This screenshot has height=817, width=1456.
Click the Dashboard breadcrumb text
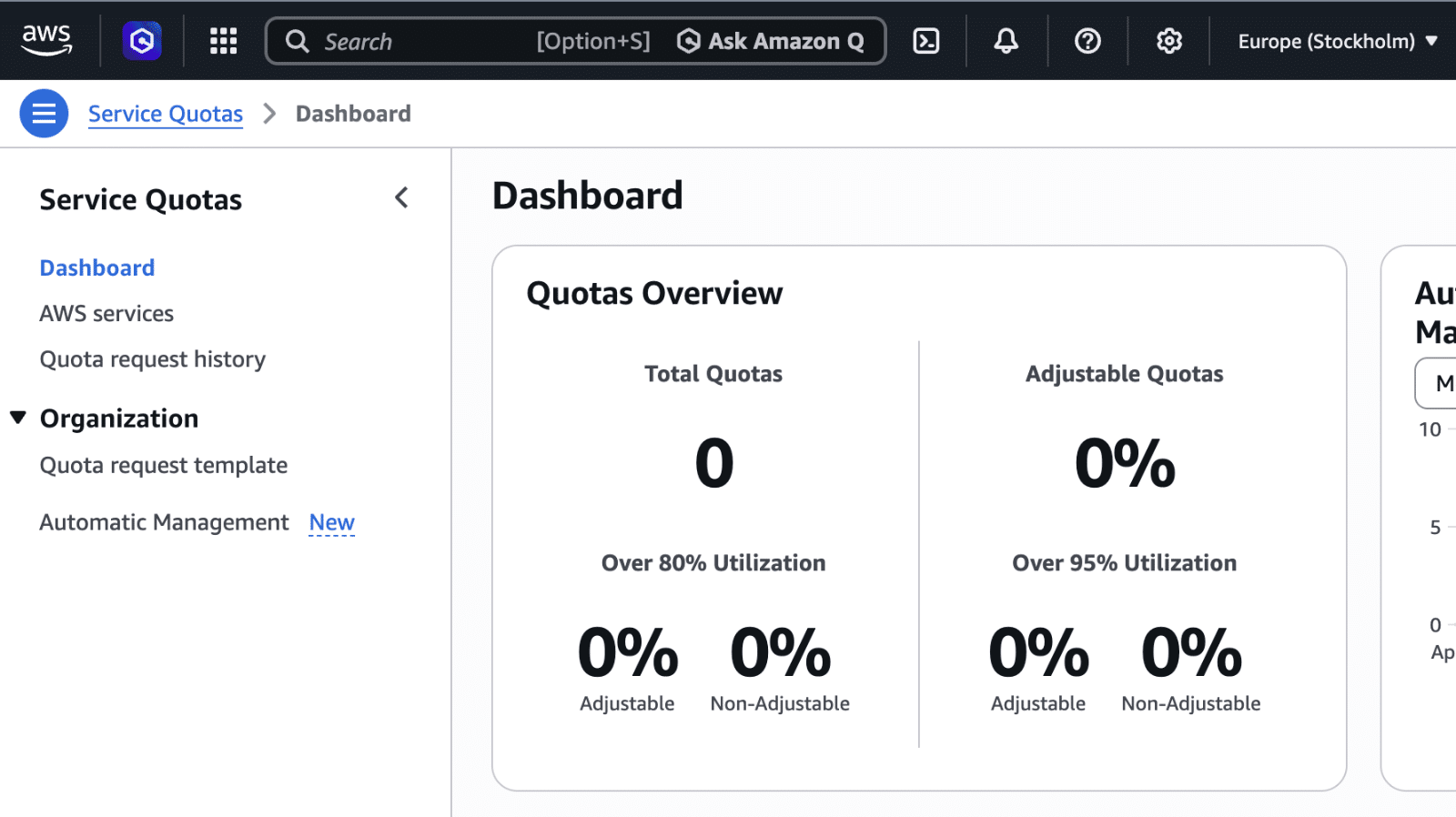point(353,114)
